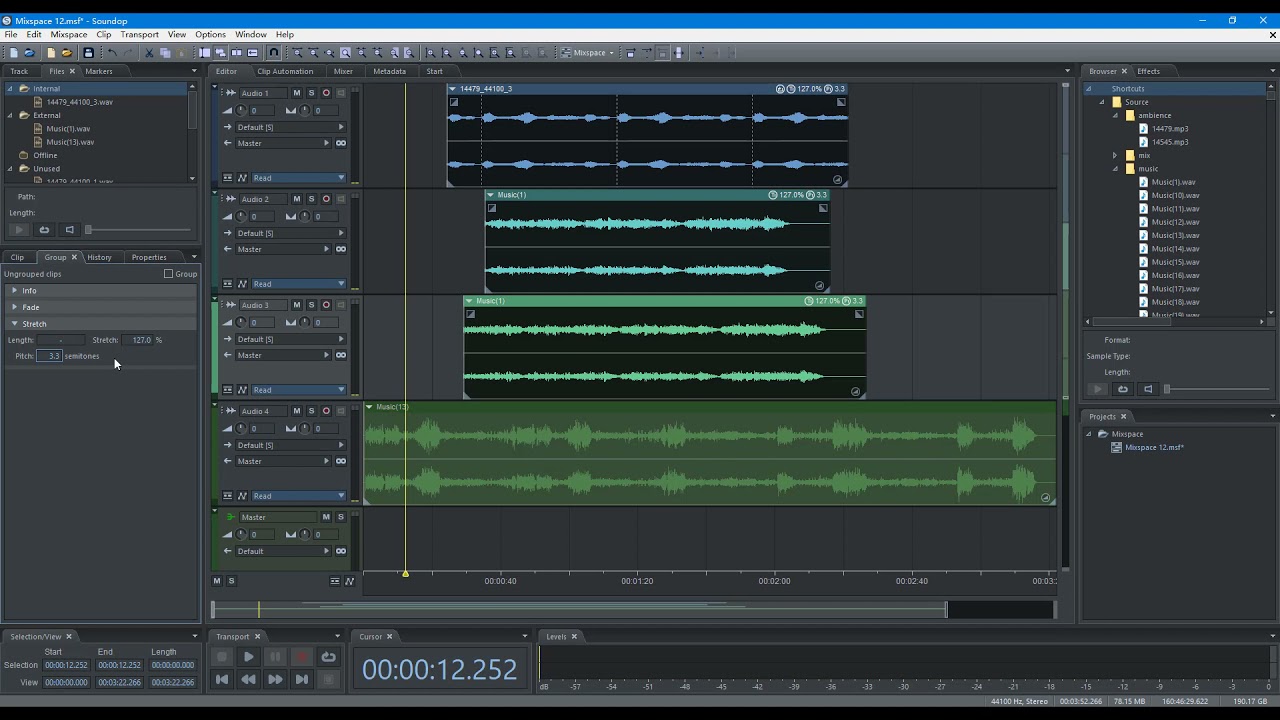The image size is (1280, 720).
Task: Open Audio 2 Master output selector
Action: click(x=283, y=249)
